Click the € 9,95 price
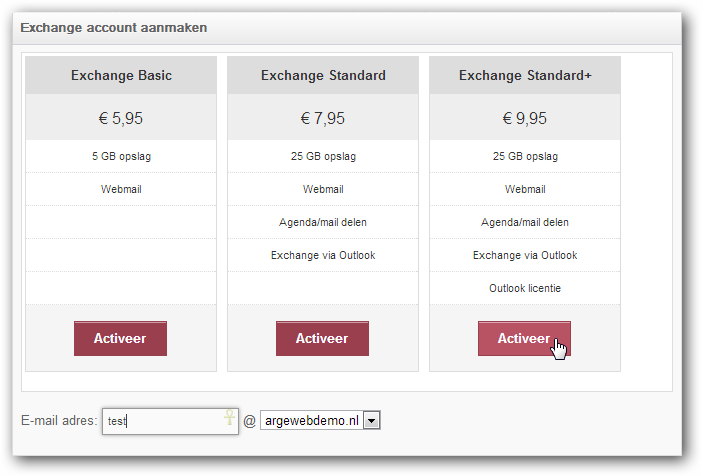Image resolution: width=702 pixels, height=476 pixels. (525, 118)
